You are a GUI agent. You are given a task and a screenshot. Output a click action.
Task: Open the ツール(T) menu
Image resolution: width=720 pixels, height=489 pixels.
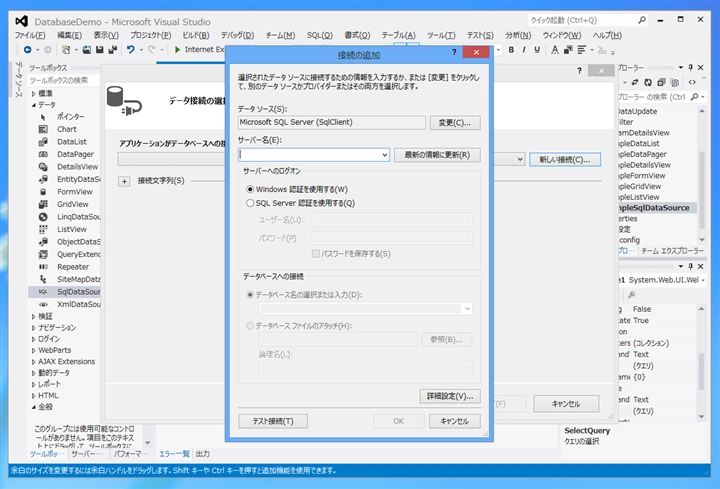click(x=441, y=35)
